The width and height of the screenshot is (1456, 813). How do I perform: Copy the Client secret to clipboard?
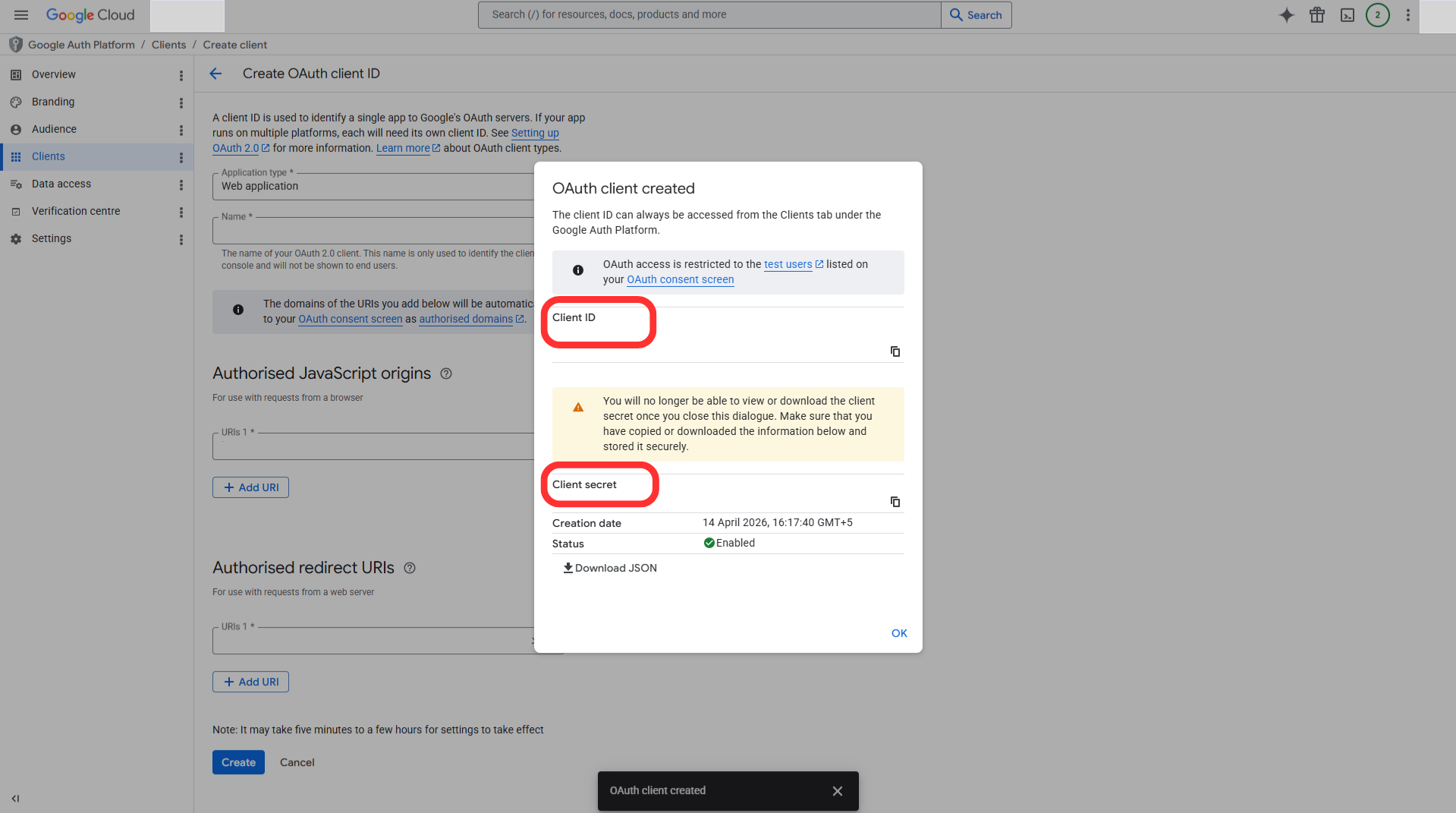pyautogui.click(x=895, y=502)
